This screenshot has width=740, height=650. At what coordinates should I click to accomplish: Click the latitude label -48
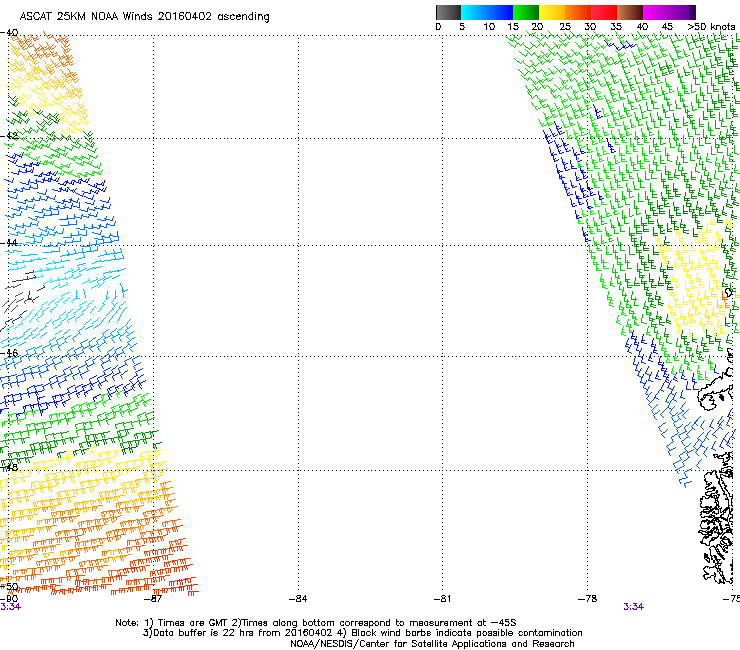9,467
